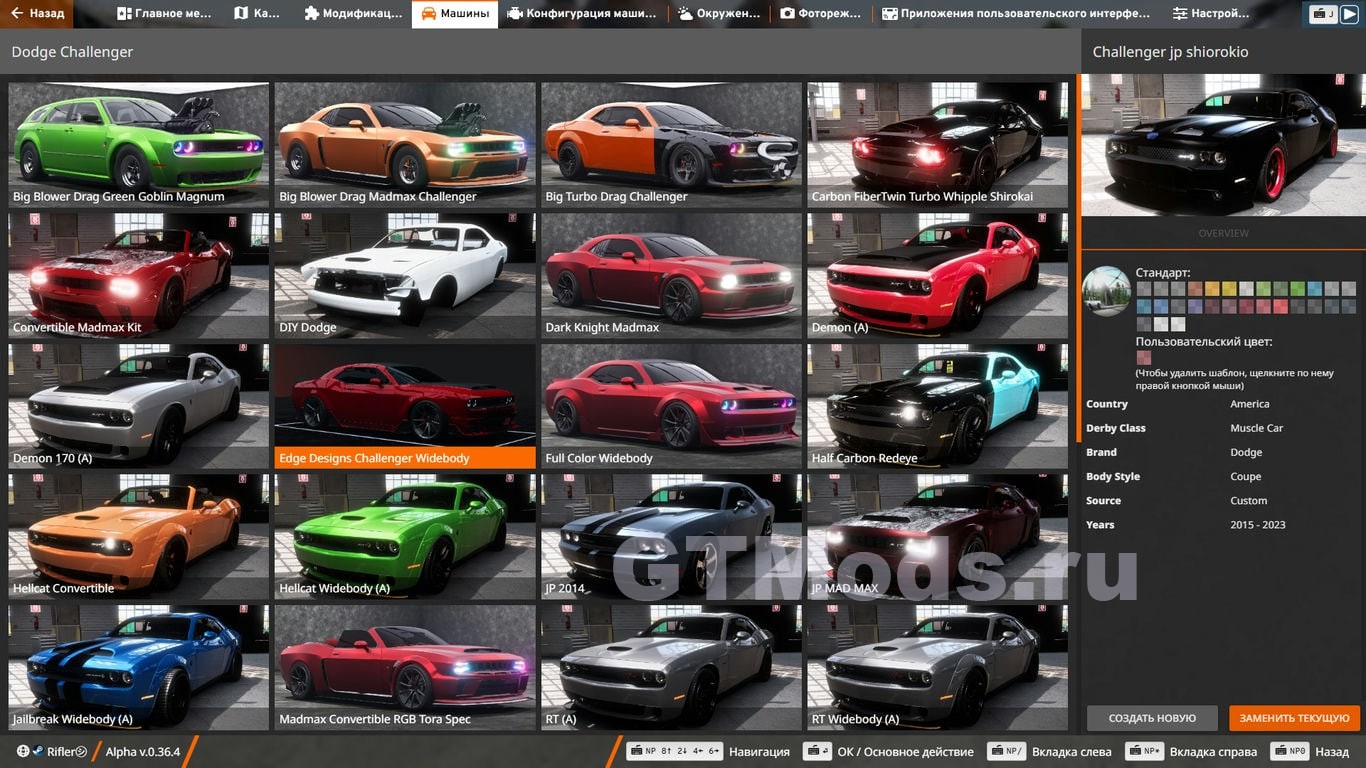Pick the Half Carbon Redeye car
This screenshot has height=768, width=1366.
coord(938,406)
